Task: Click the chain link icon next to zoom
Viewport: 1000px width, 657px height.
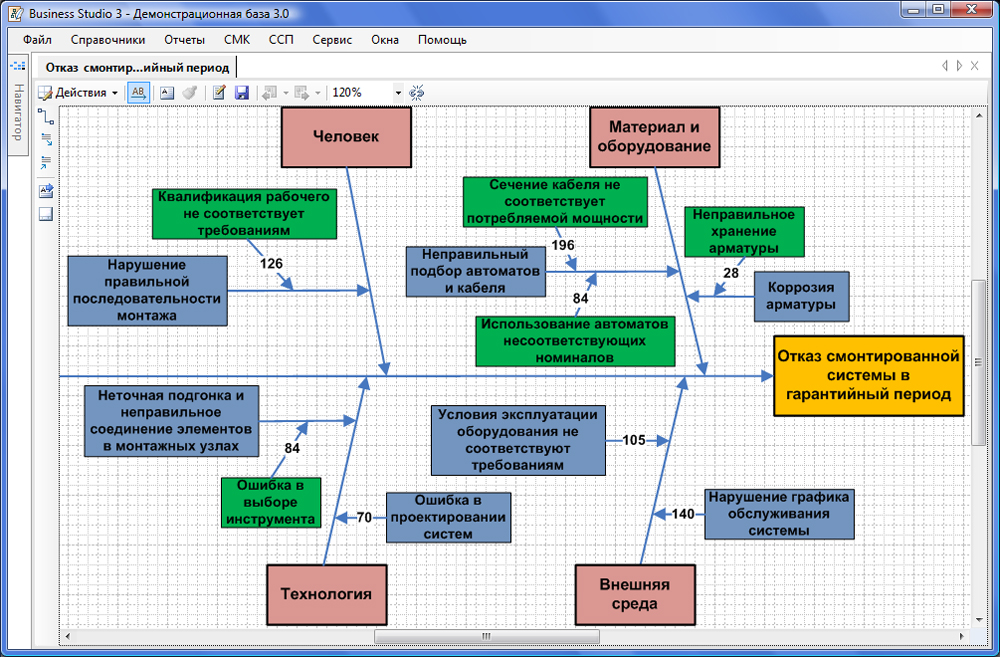Action: (417, 92)
